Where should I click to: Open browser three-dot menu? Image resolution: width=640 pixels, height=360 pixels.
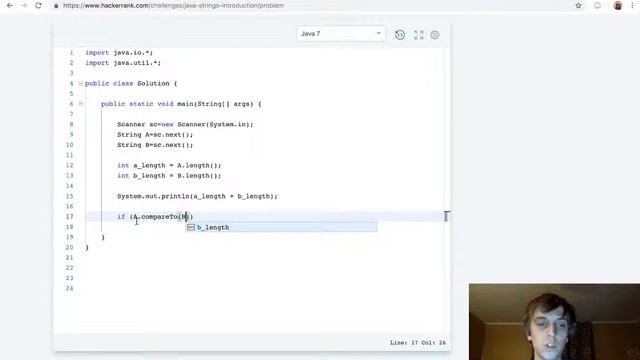click(x=633, y=6)
